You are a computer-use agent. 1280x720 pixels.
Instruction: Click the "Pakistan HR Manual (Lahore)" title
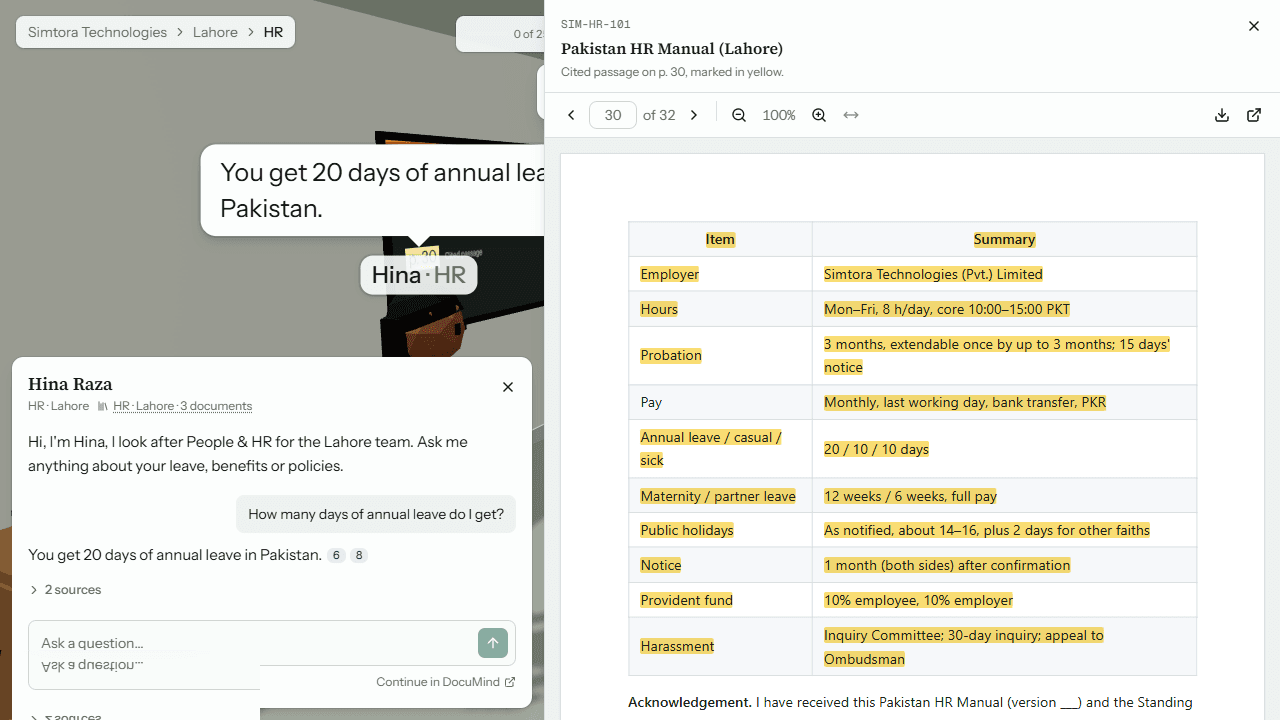[672, 48]
